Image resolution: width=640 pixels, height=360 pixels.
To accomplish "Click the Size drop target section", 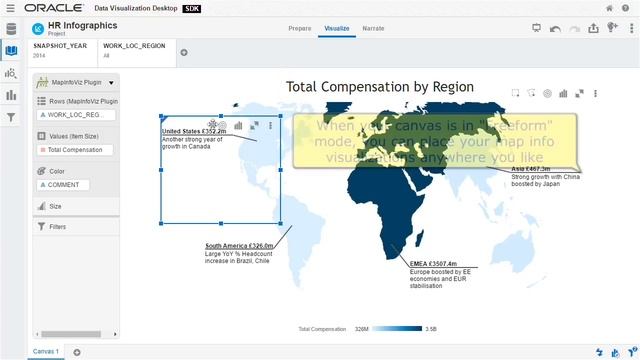I will pyautogui.click(x=76, y=207).
